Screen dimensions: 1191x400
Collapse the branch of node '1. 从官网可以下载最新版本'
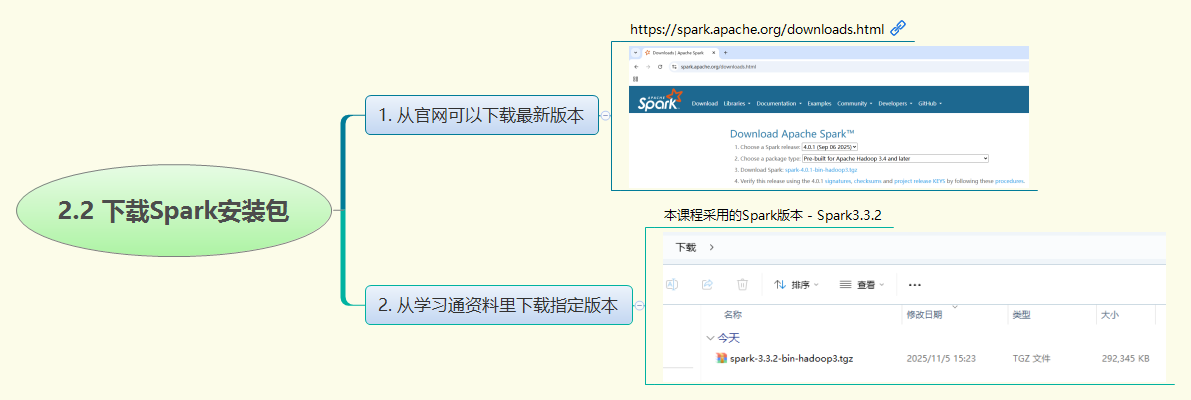(x=605, y=115)
